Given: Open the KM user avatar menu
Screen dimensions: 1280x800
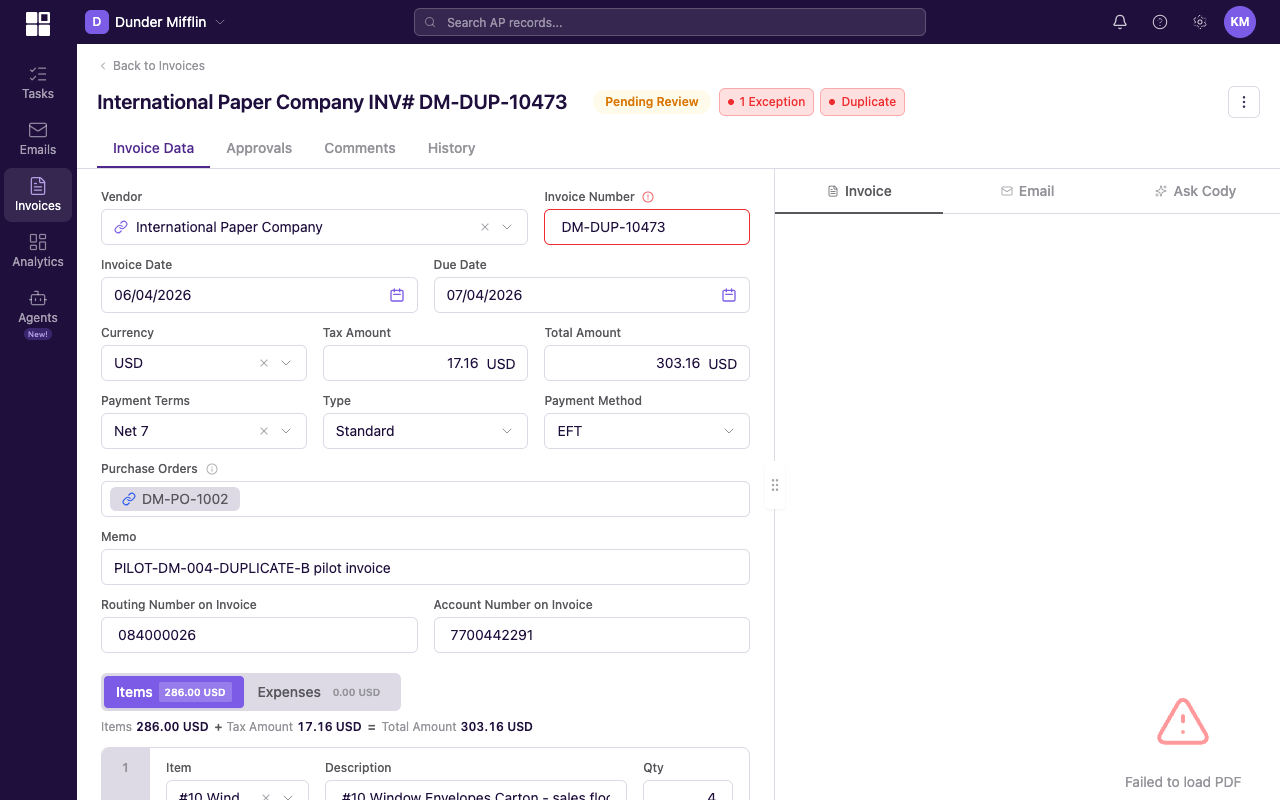Looking at the screenshot, I should tap(1240, 22).
